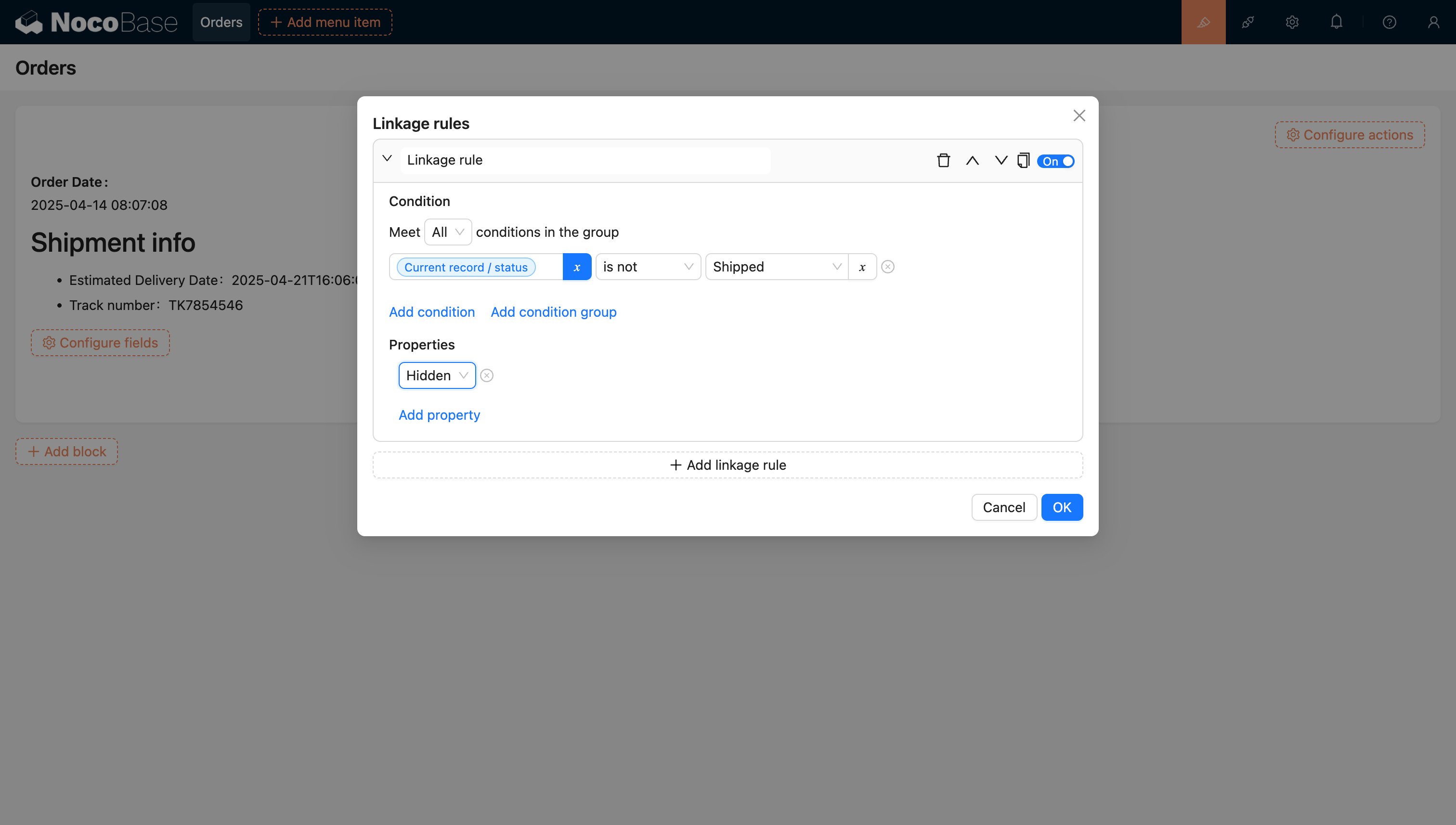Open plugin manager rocket icon

pos(1248,22)
